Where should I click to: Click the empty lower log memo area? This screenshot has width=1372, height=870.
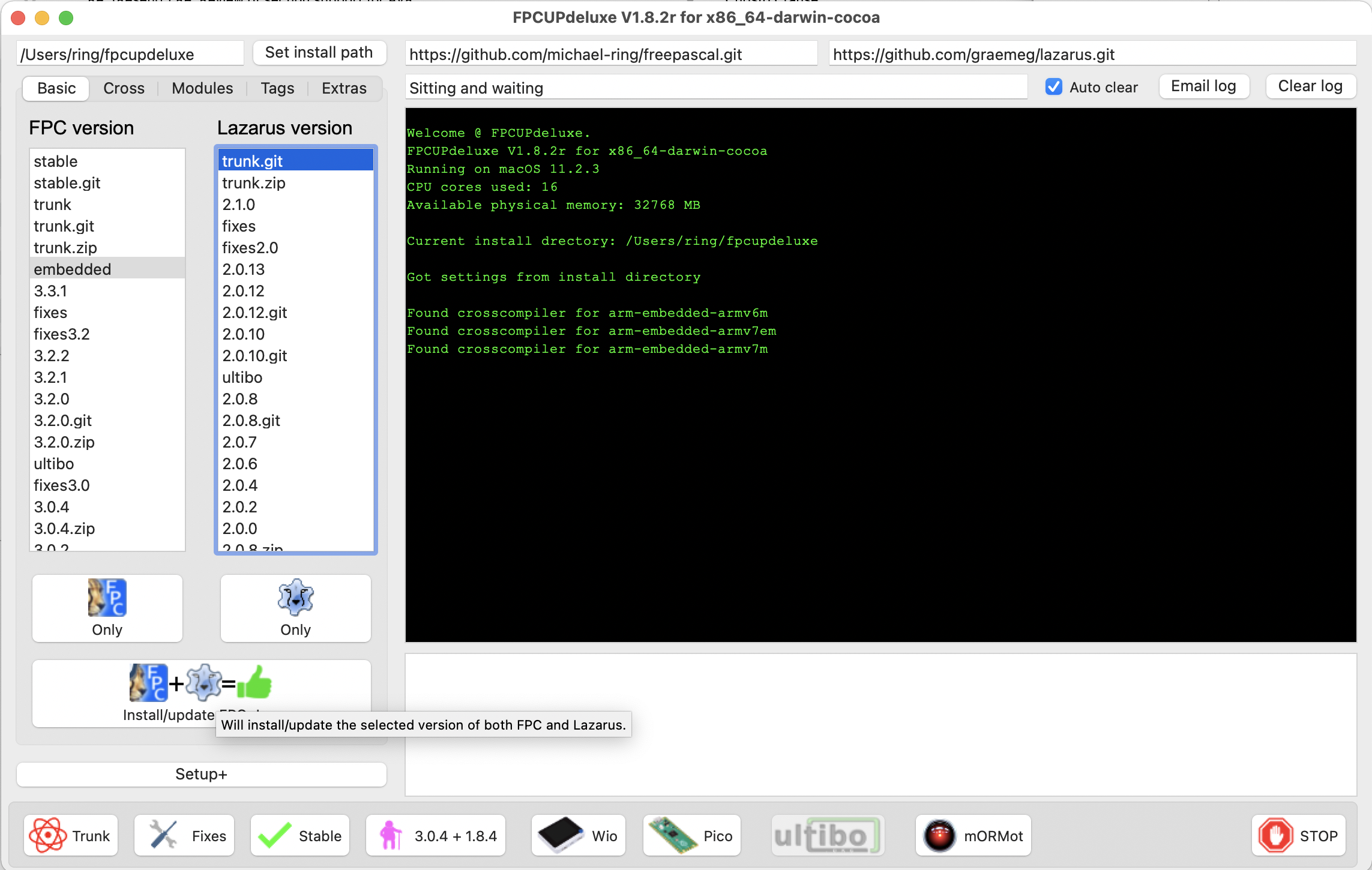coord(880,725)
